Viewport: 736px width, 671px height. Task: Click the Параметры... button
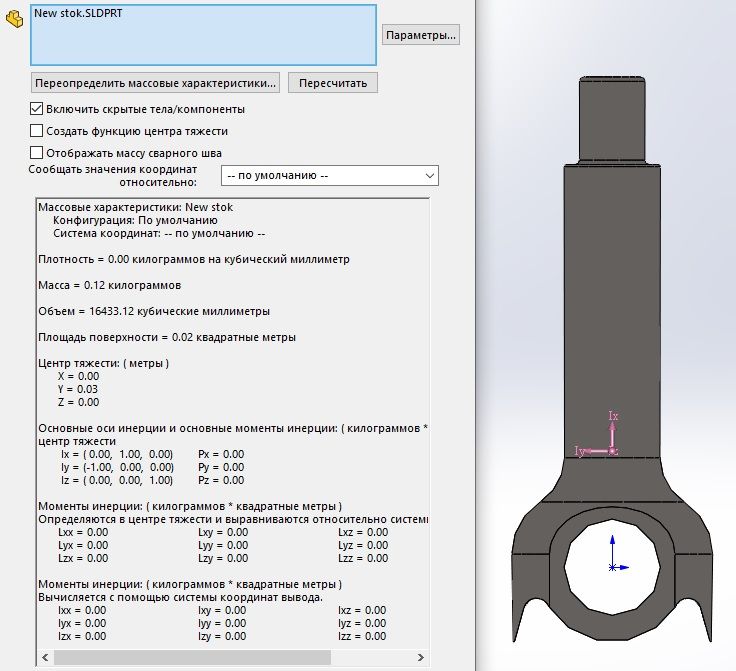point(421,35)
